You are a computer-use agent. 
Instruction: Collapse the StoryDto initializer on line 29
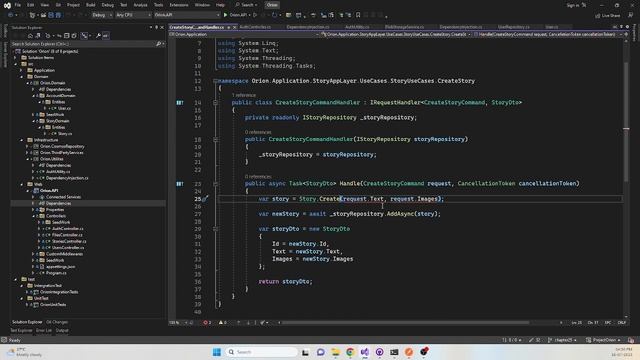215,229
